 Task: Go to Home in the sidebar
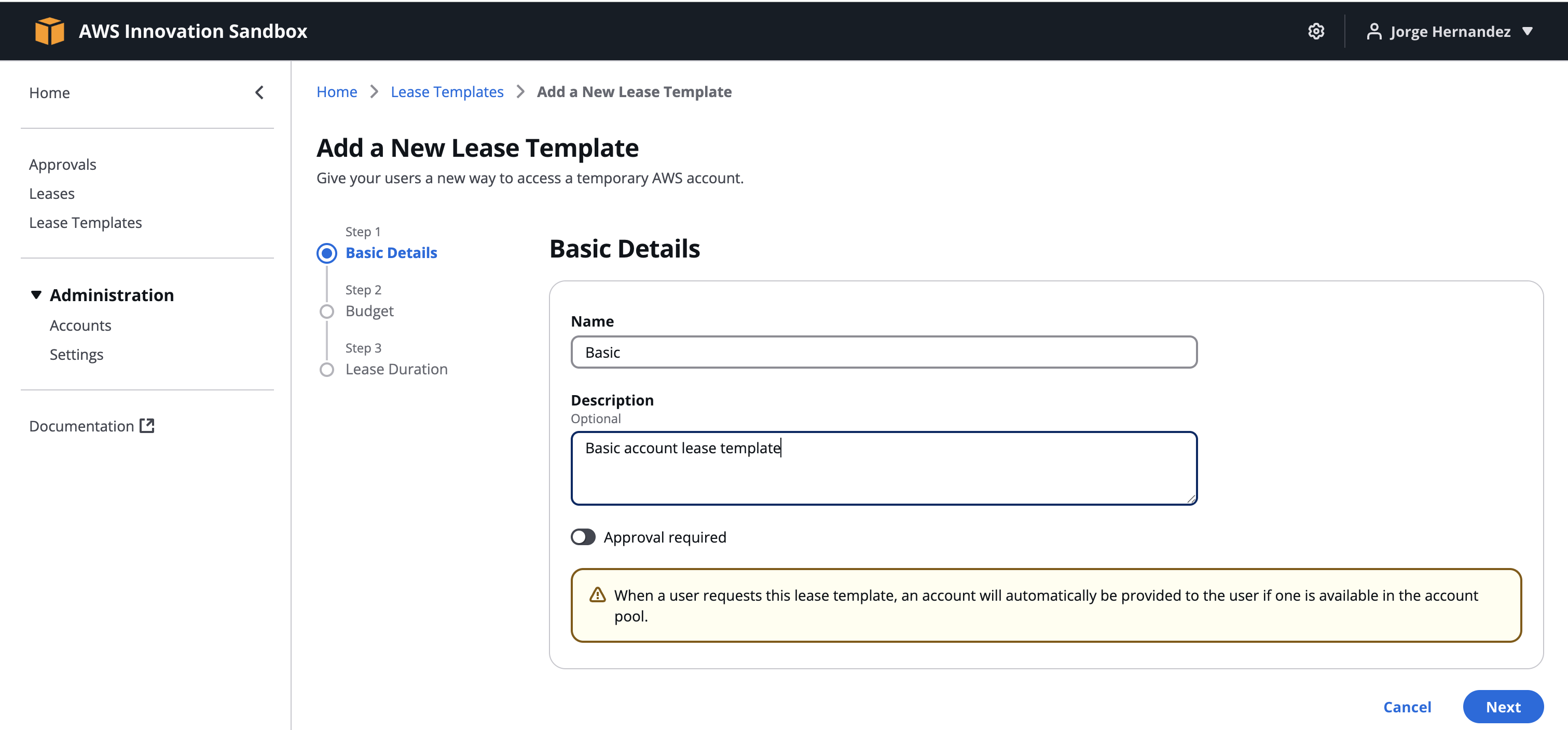[x=49, y=92]
